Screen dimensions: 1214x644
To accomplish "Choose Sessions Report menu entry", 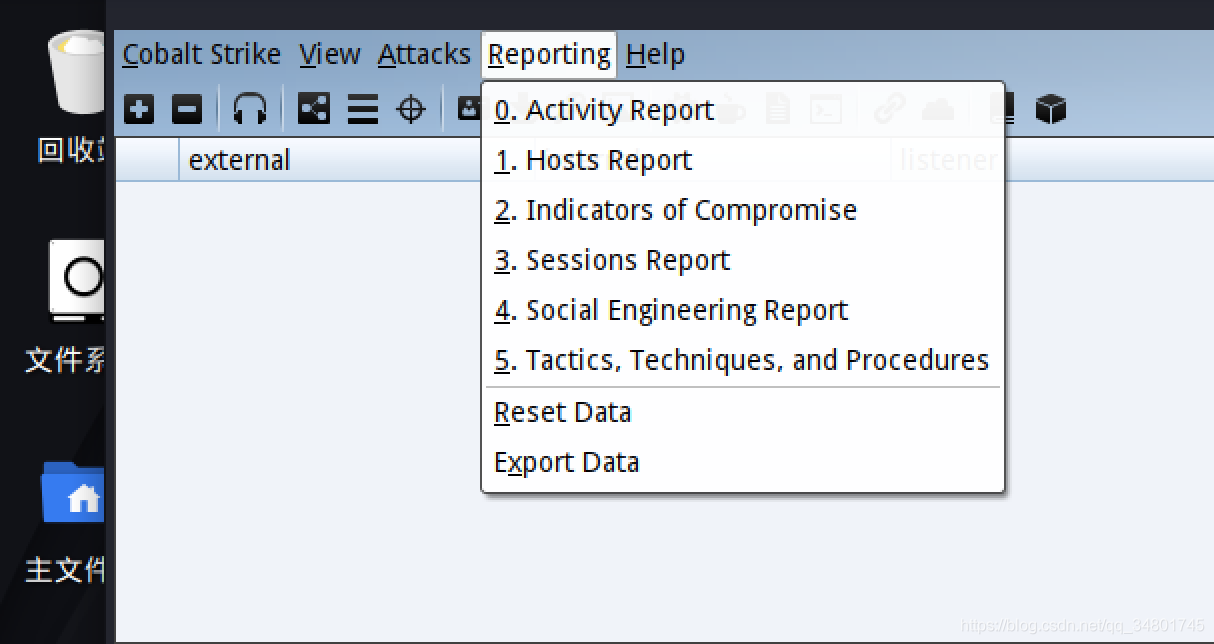I will tap(742, 260).
